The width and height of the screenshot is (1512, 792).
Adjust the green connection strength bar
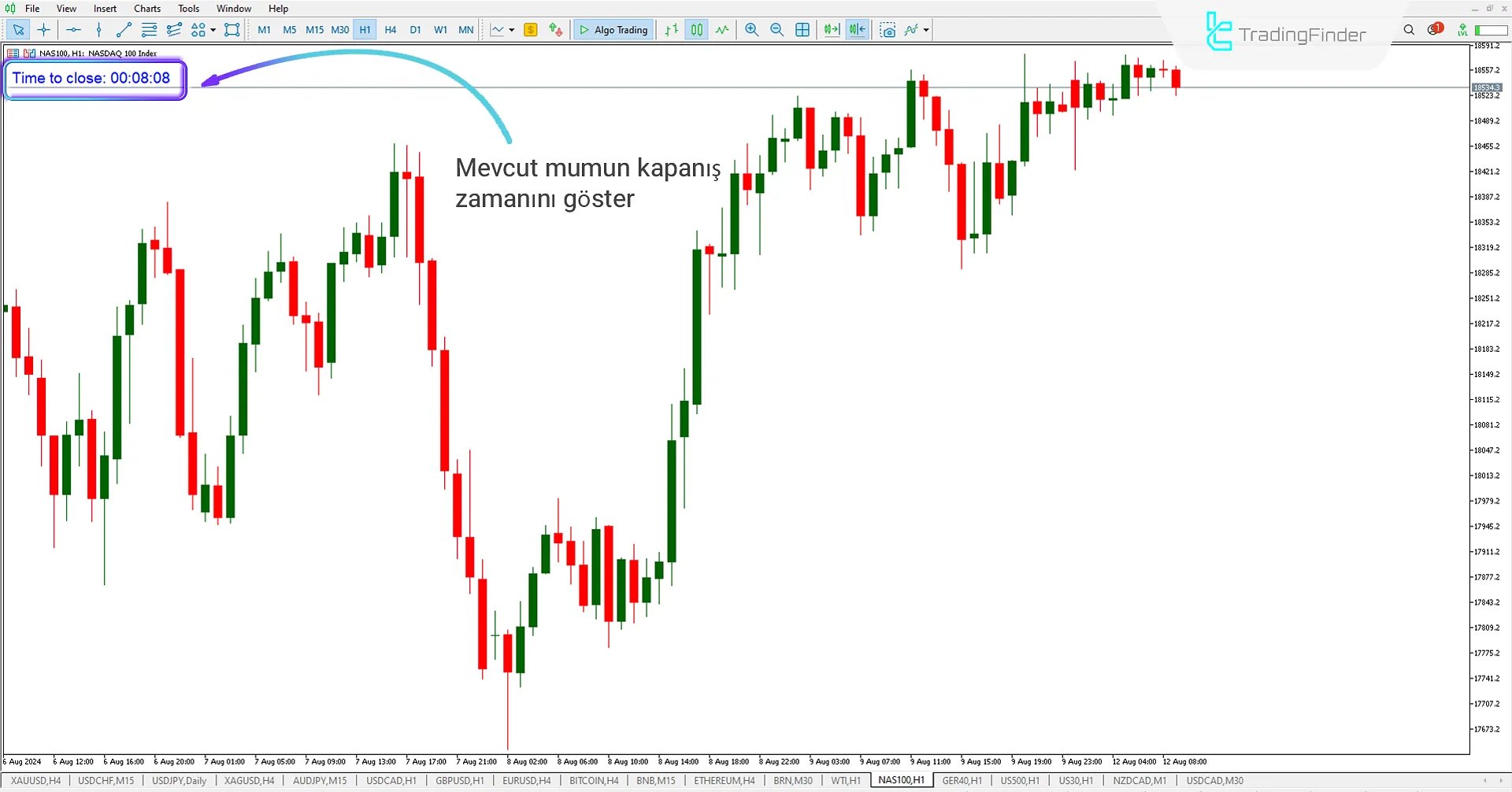coord(1491,30)
